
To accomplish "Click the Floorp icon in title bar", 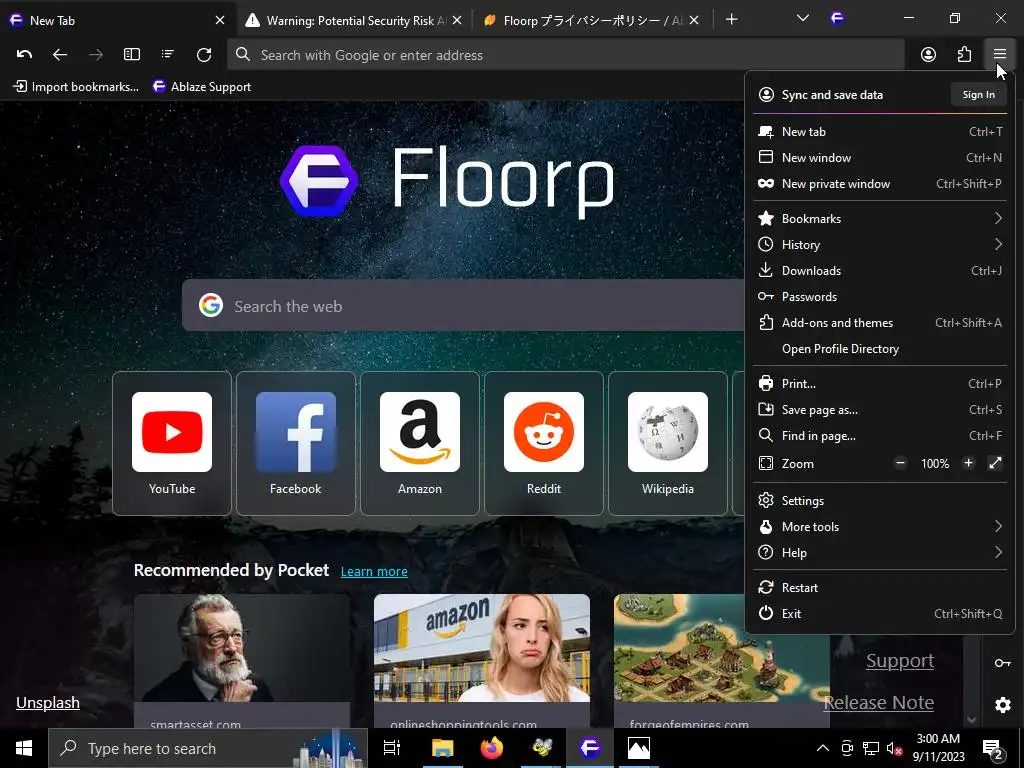I will click(x=837, y=18).
